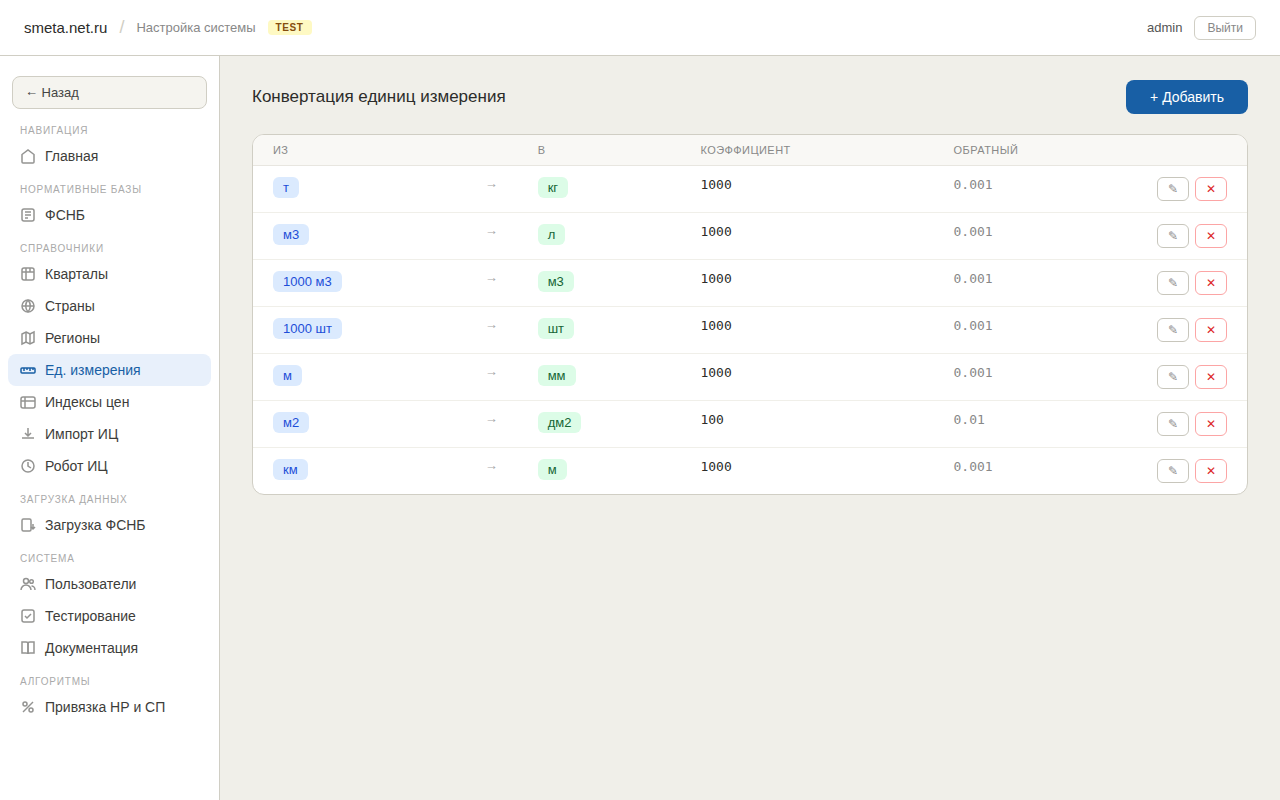The height and width of the screenshot is (800, 1280).
Task: Delete the км to м conversion row
Action: point(1210,471)
